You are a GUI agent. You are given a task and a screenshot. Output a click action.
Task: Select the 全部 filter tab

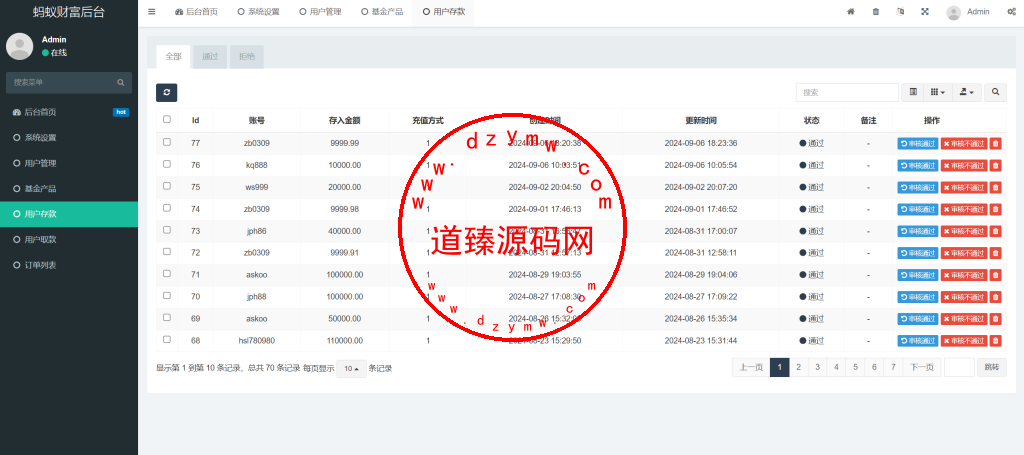pyautogui.click(x=173, y=57)
